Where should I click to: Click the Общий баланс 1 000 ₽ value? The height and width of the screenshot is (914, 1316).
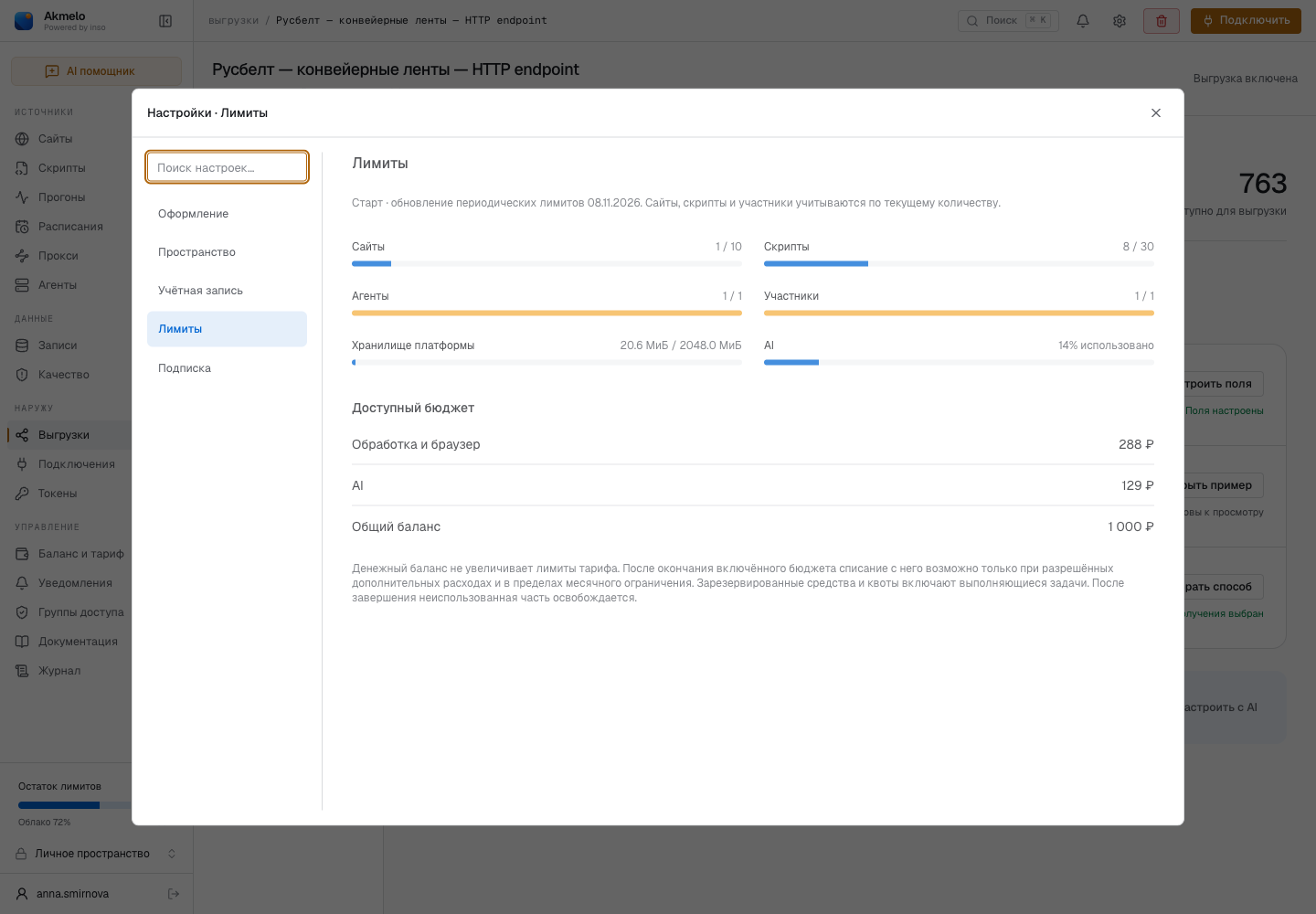coord(1130,526)
